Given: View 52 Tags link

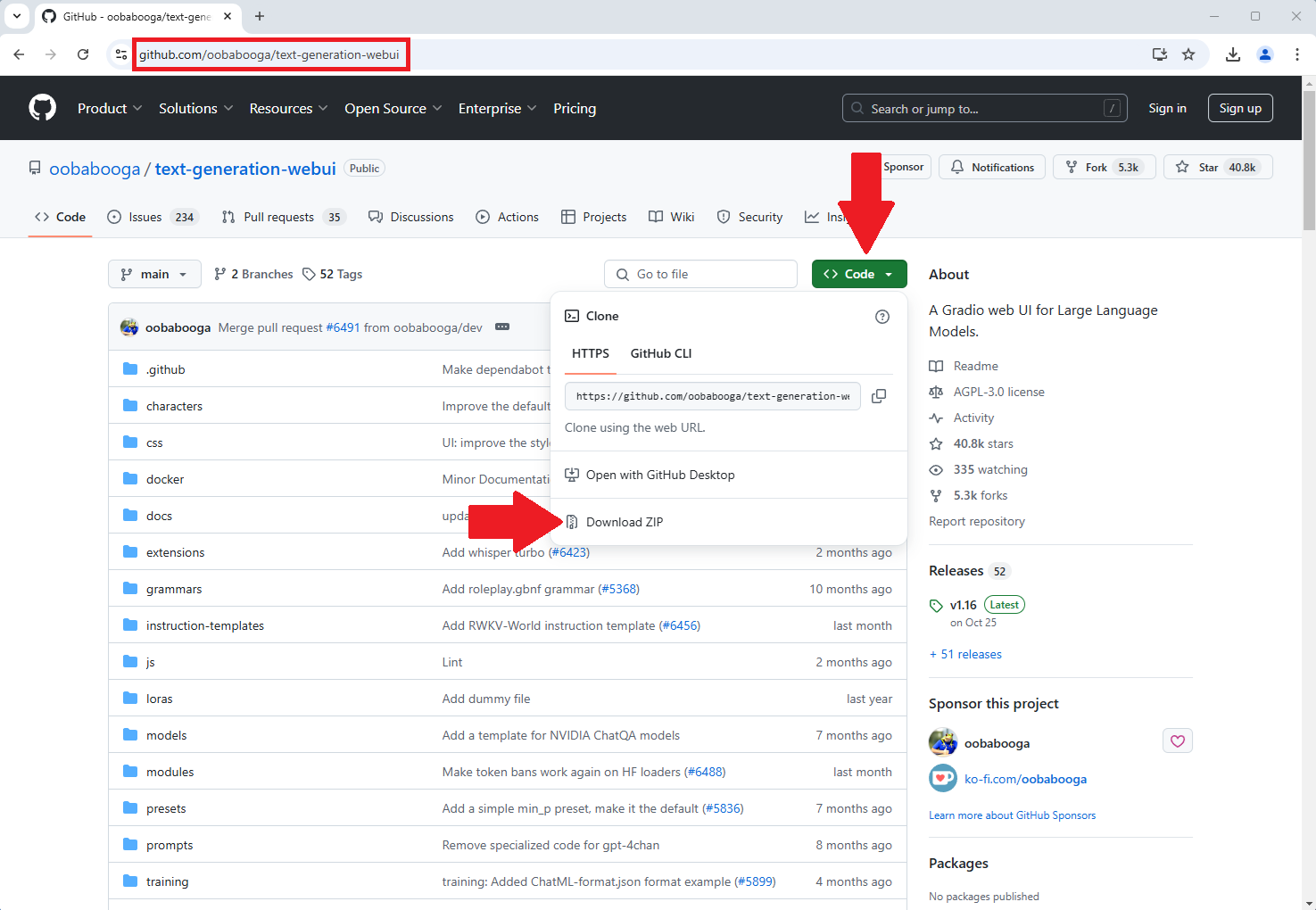Looking at the screenshot, I should (333, 274).
